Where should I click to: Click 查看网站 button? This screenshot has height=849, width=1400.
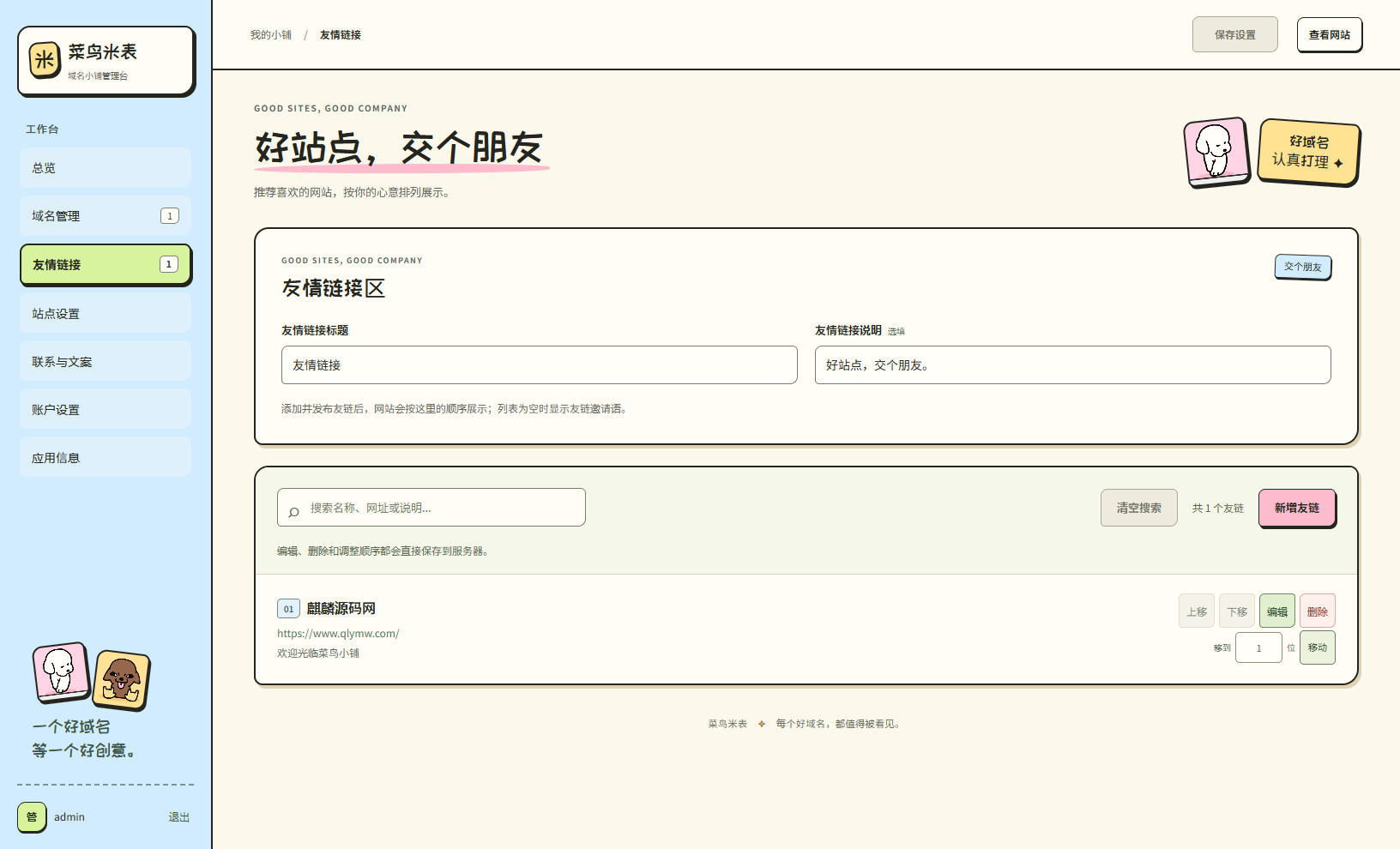pos(1330,34)
